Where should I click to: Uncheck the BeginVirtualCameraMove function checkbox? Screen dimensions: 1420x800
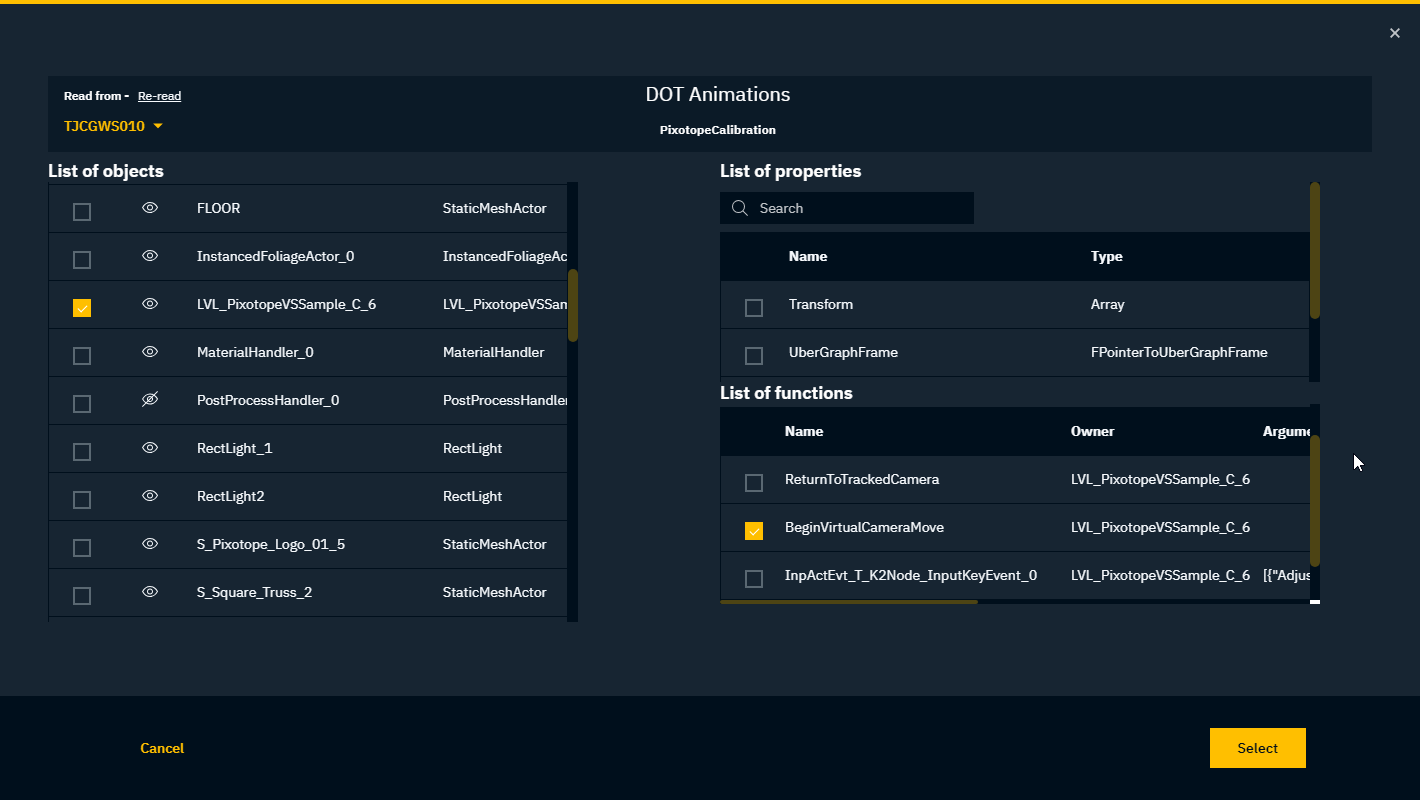click(x=754, y=531)
